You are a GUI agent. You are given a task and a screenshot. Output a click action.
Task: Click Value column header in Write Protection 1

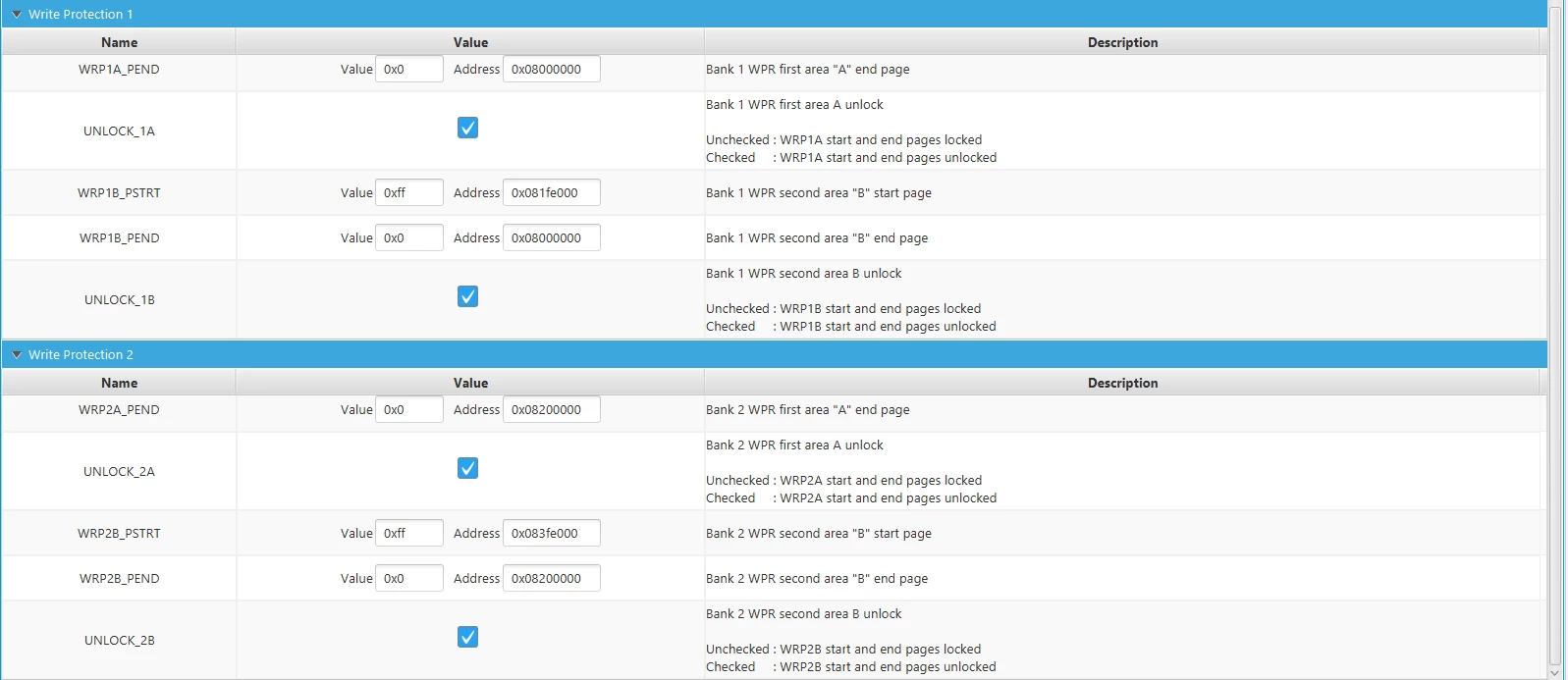tap(470, 42)
